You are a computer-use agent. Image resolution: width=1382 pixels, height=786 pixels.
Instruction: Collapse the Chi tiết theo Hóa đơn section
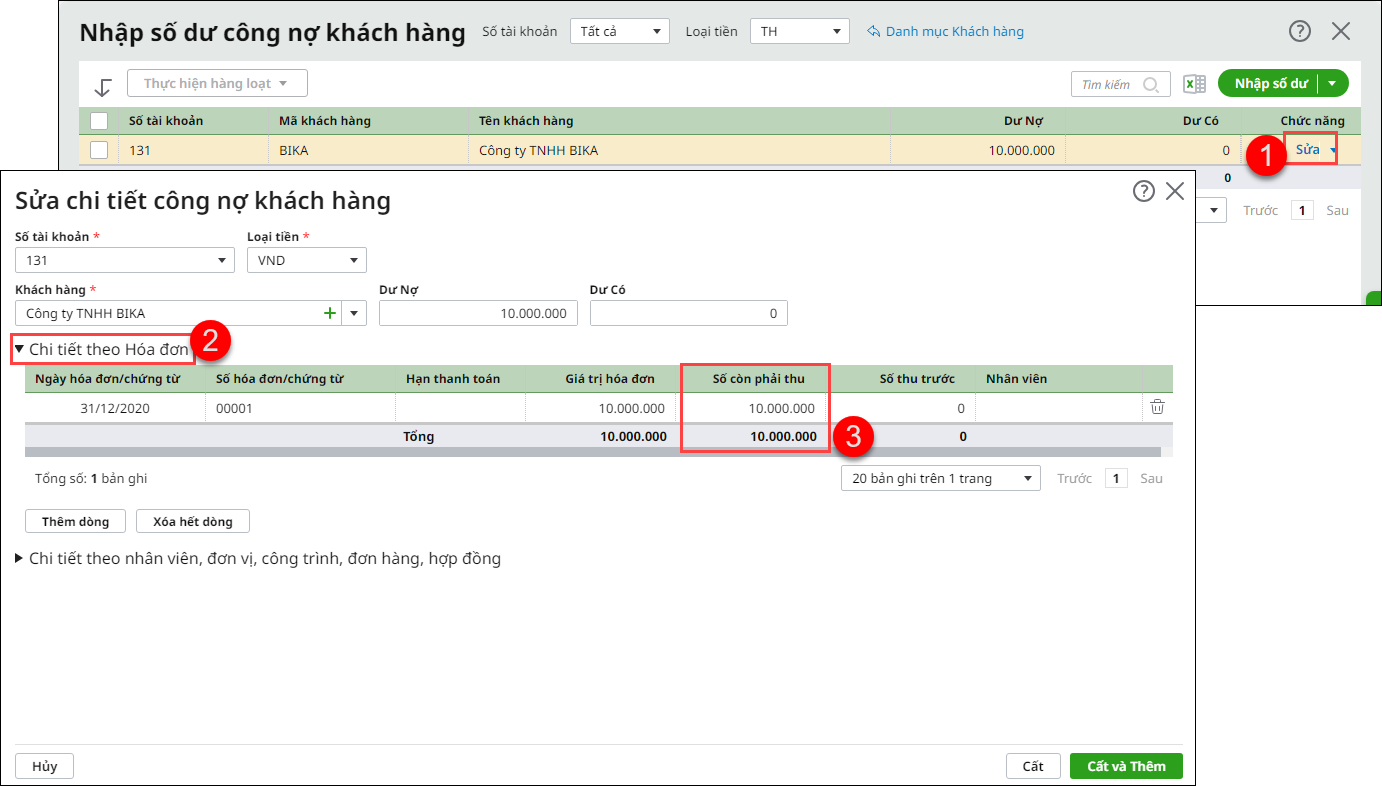click(101, 349)
